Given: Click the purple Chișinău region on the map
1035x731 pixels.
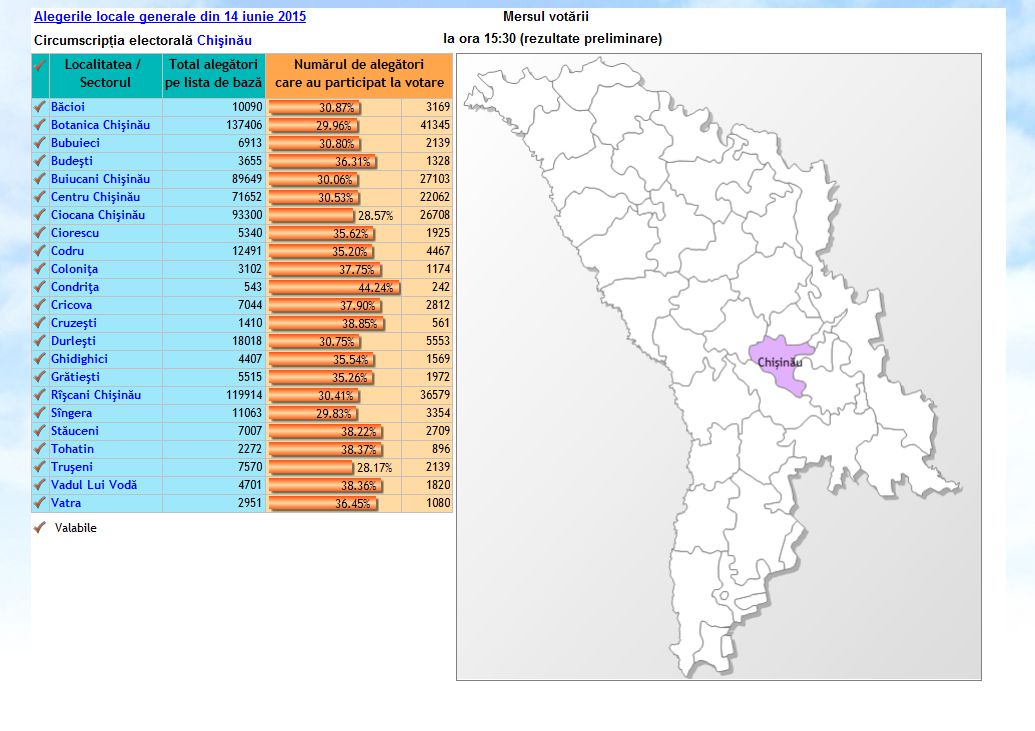Looking at the screenshot, I should coord(780,365).
